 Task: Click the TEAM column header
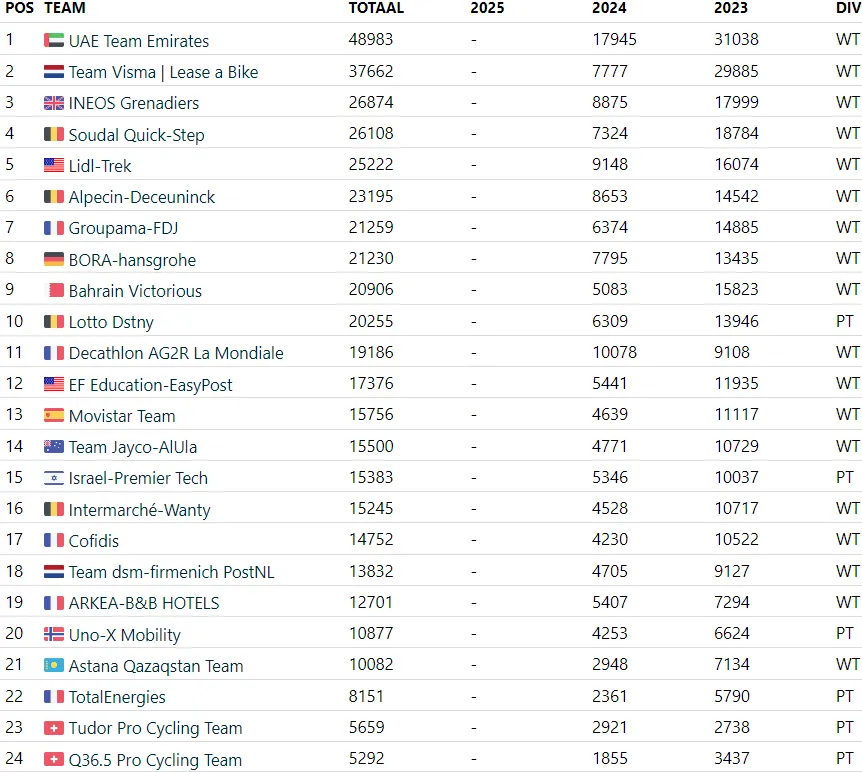click(x=65, y=8)
